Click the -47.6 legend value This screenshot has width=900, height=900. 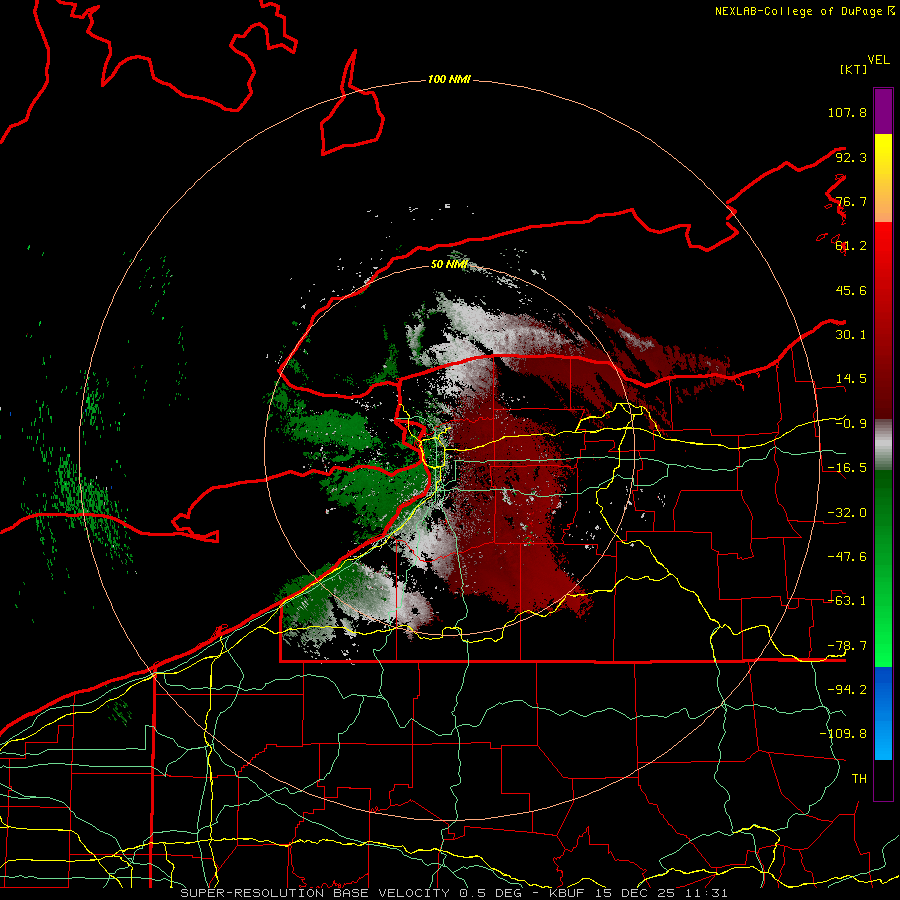click(x=847, y=557)
